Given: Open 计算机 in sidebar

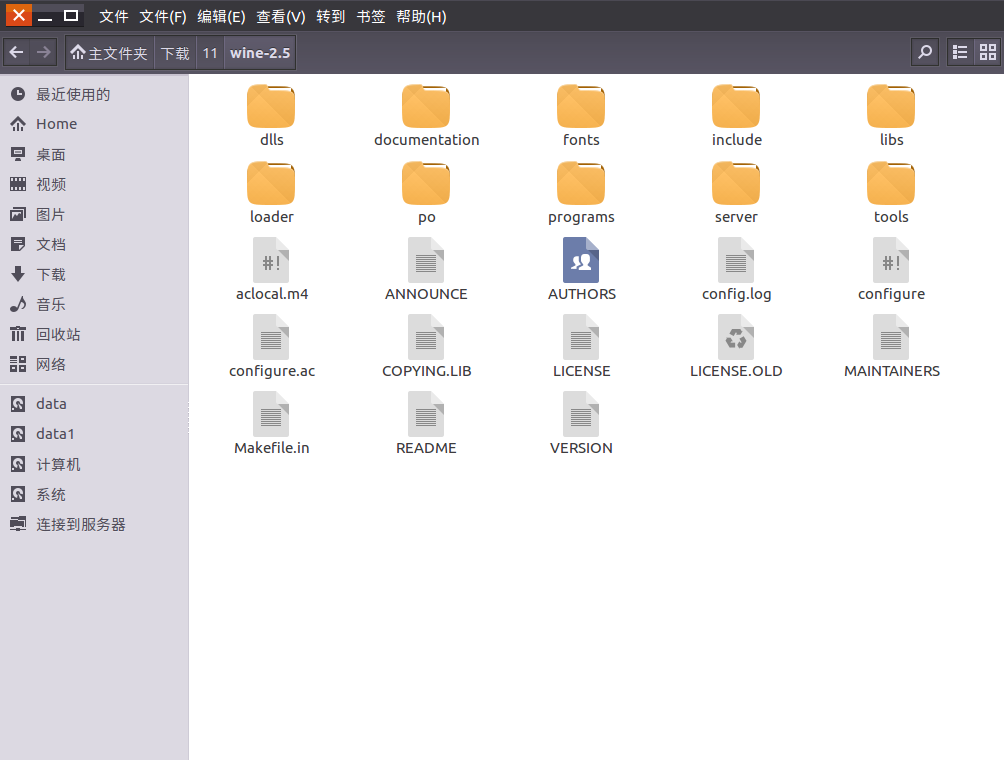Looking at the screenshot, I should pyautogui.click(x=94, y=464).
